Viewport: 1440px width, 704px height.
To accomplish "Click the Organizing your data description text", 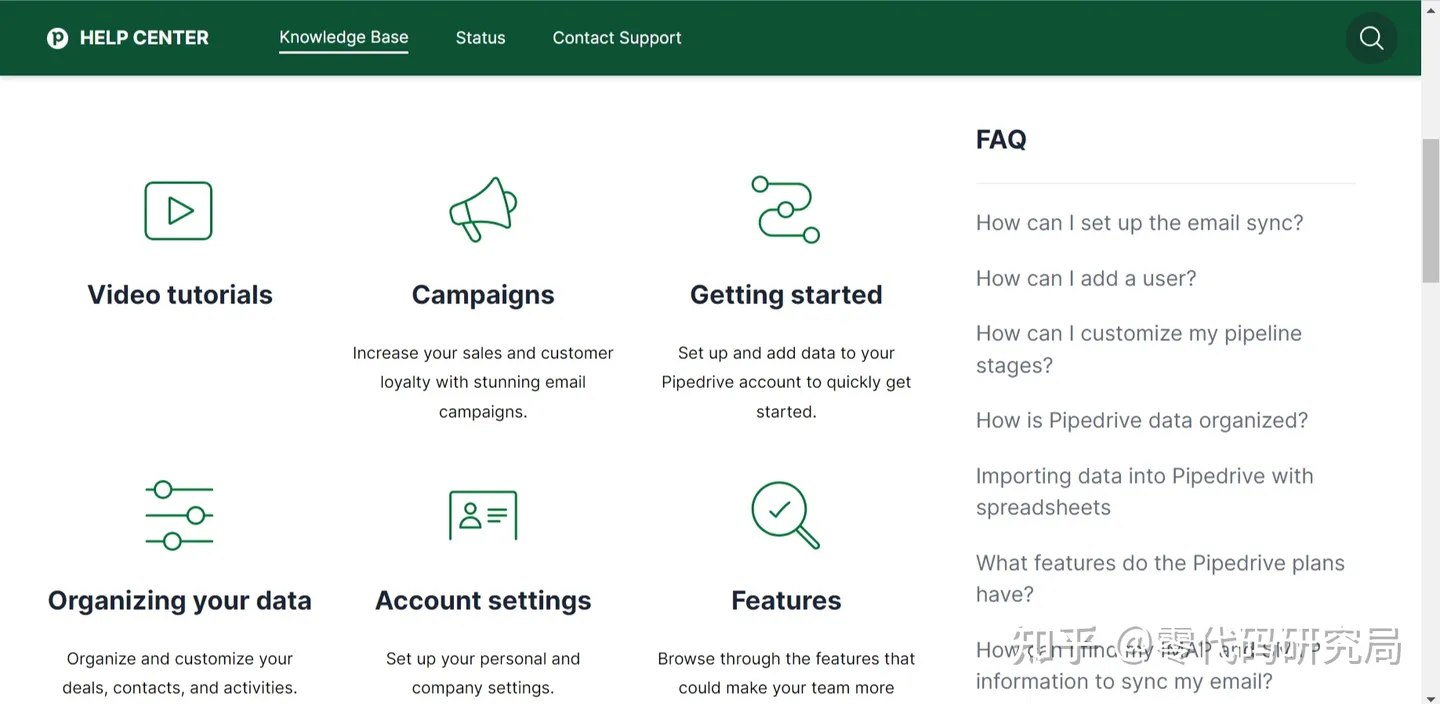I will (x=180, y=673).
